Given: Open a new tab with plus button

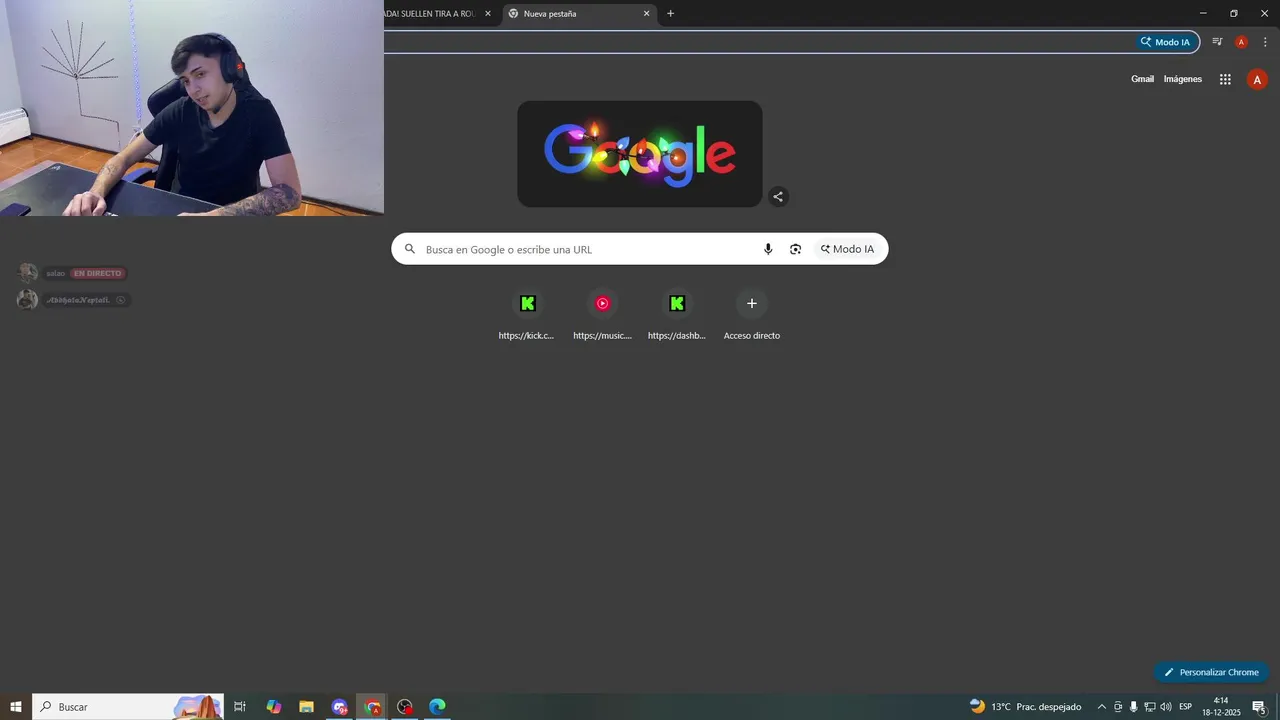Looking at the screenshot, I should (x=670, y=14).
